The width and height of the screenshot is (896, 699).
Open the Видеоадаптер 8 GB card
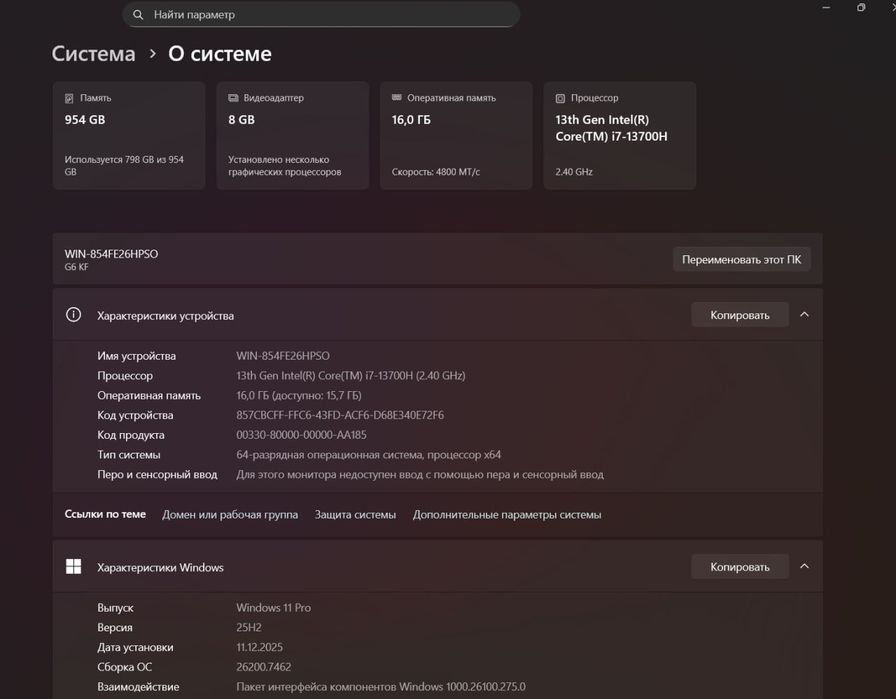click(293, 135)
